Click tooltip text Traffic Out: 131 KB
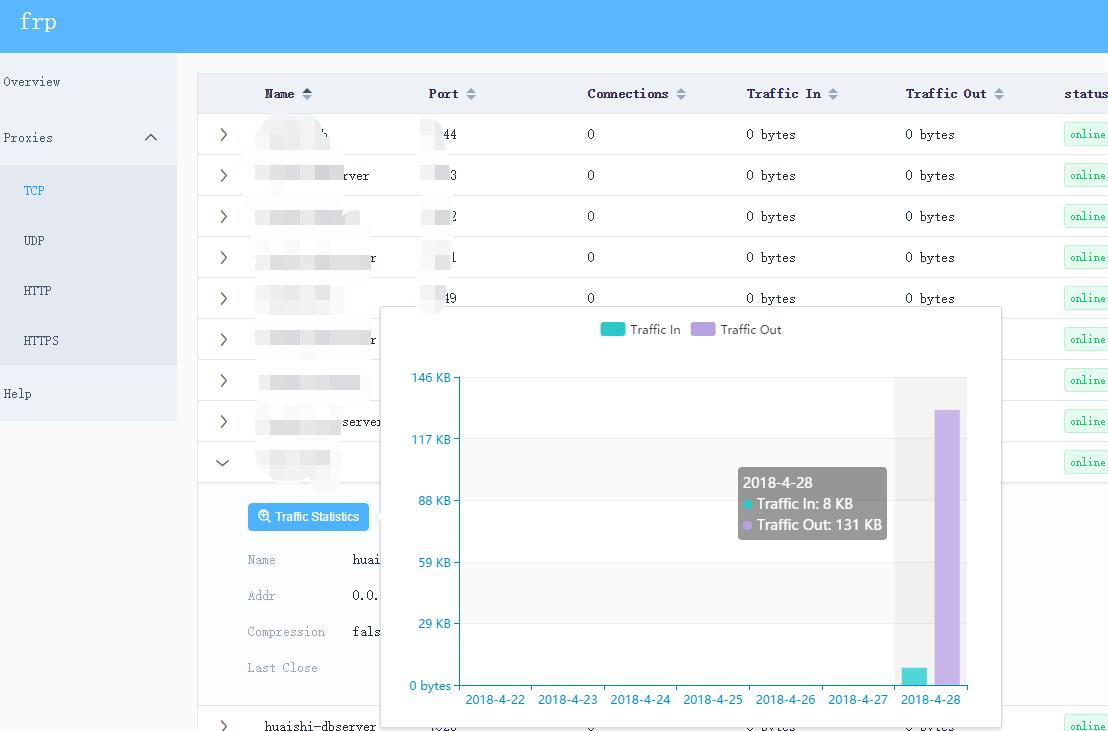 [x=819, y=525]
